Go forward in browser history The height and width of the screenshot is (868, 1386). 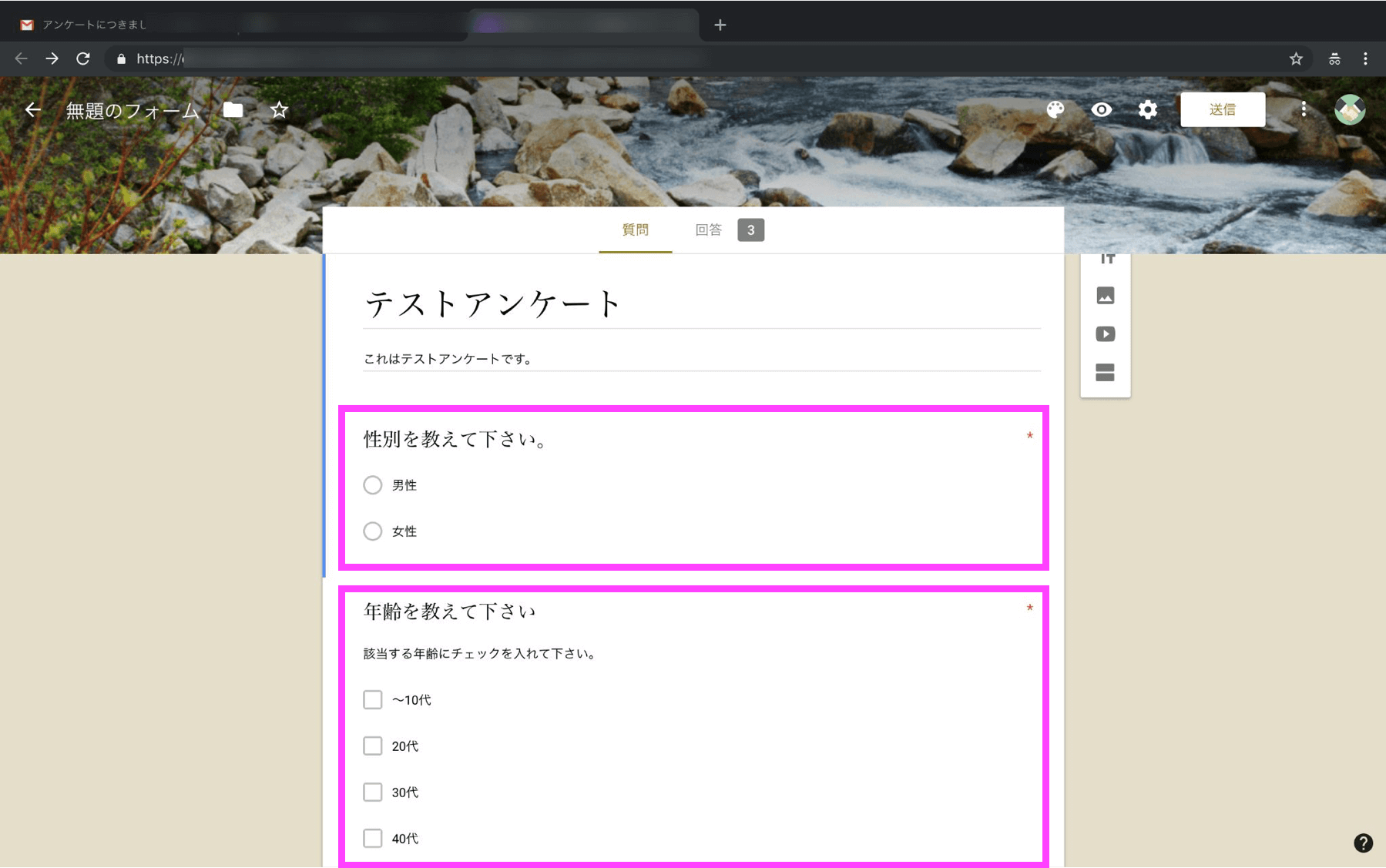click(x=52, y=59)
